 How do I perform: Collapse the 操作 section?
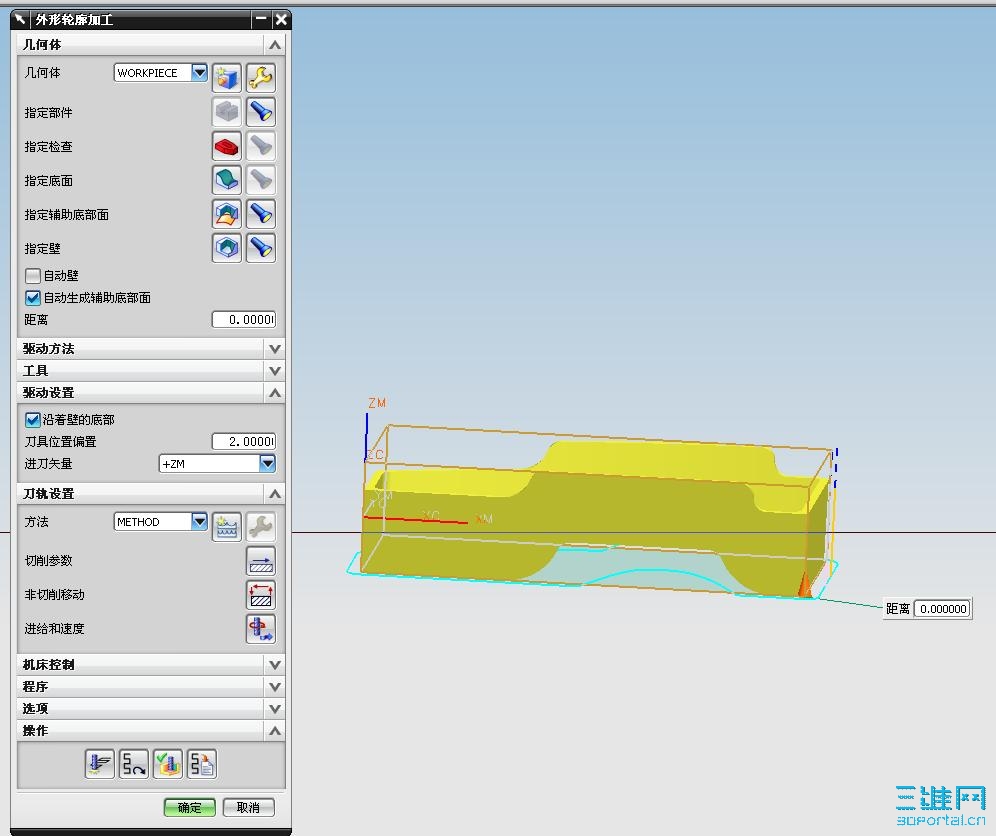[274, 731]
